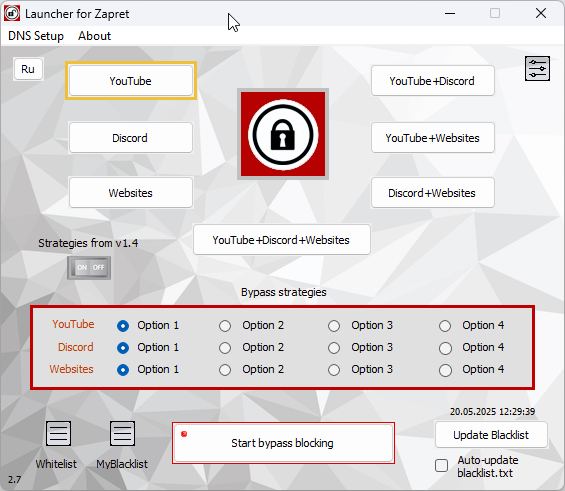Click the red padlock logo image
Image resolution: width=565 pixels, height=491 pixels.
pyautogui.click(x=283, y=134)
